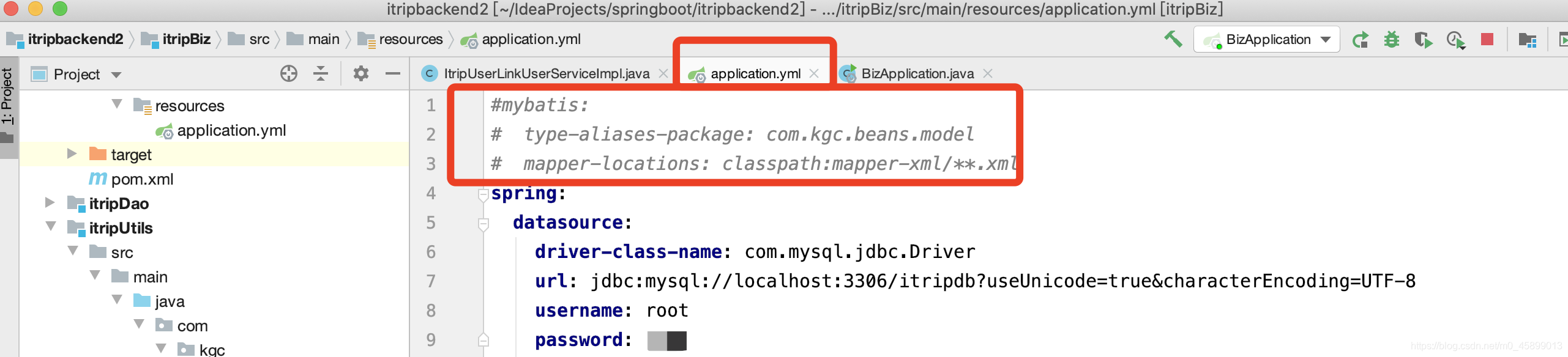
Task: Switch to BizApplication.java editor tab
Action: 917,74
